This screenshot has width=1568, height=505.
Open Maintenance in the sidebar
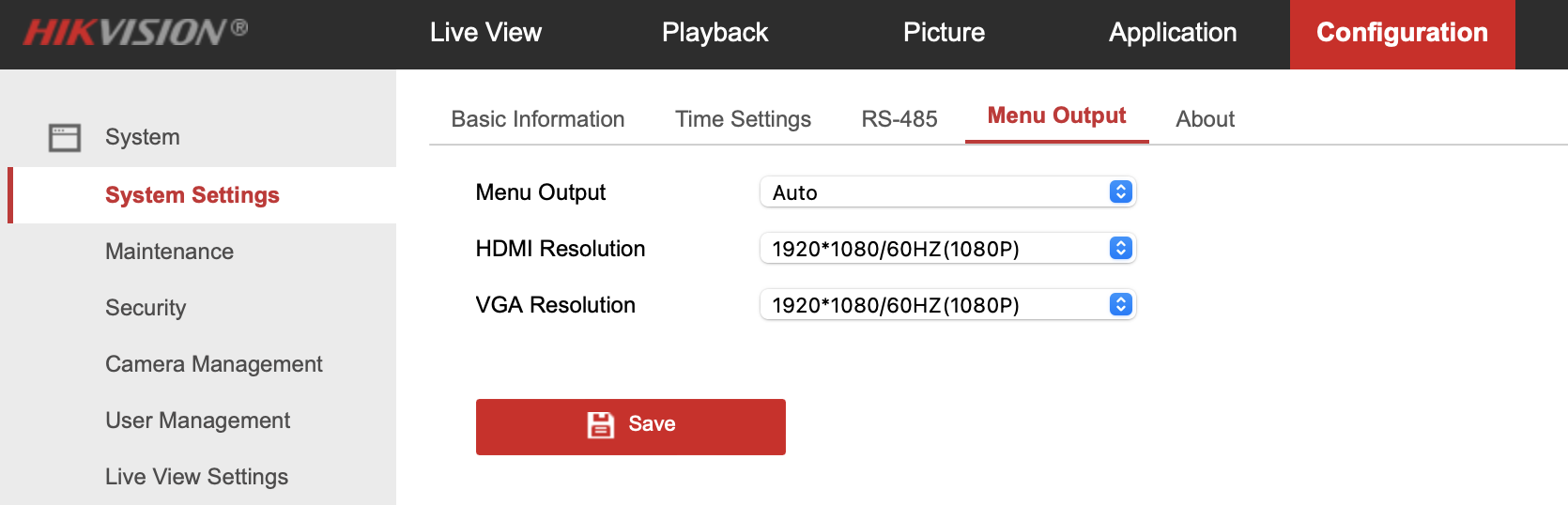(169, 252)
